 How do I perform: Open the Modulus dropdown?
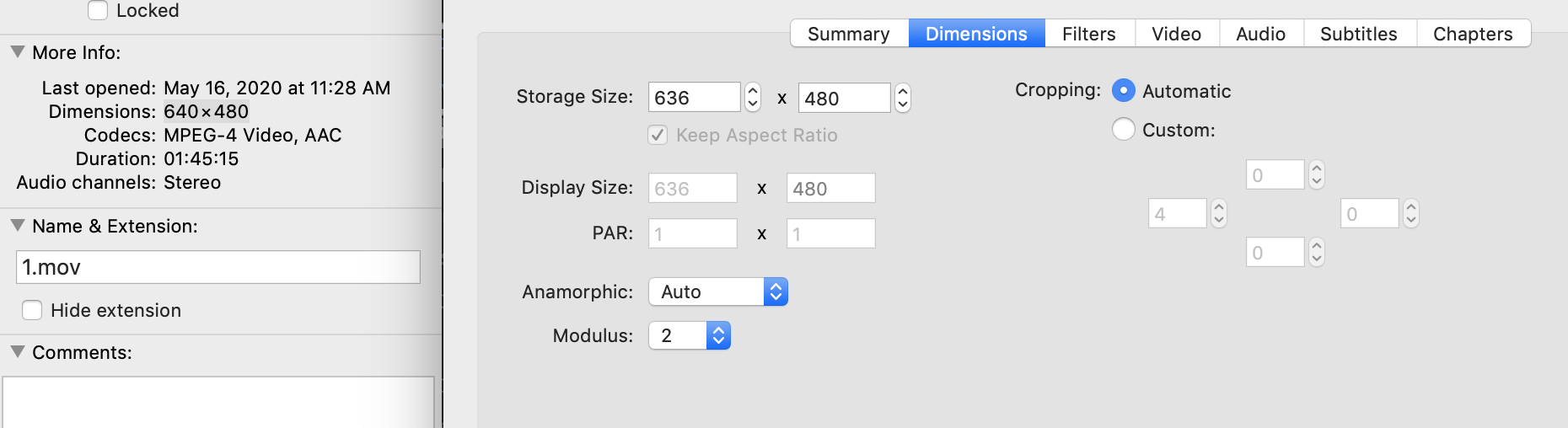pos(689,336)
